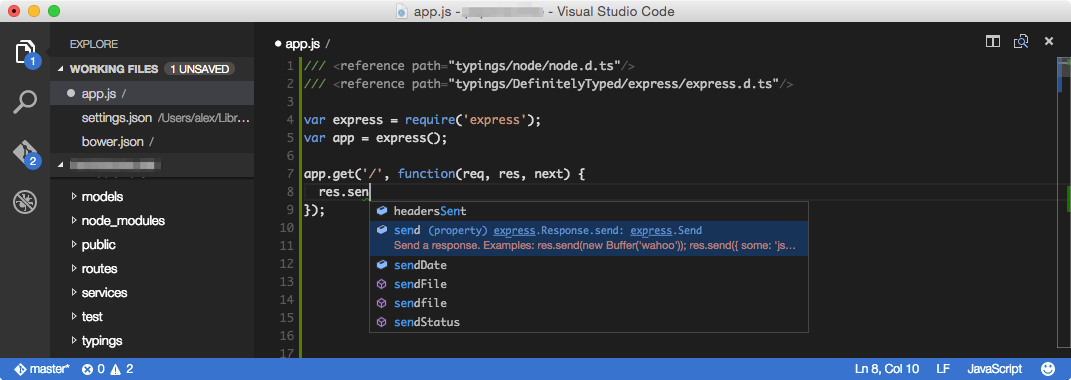Open the Search view icon
This screenshot has height=380, width=1071.
[x=25, y=103]
